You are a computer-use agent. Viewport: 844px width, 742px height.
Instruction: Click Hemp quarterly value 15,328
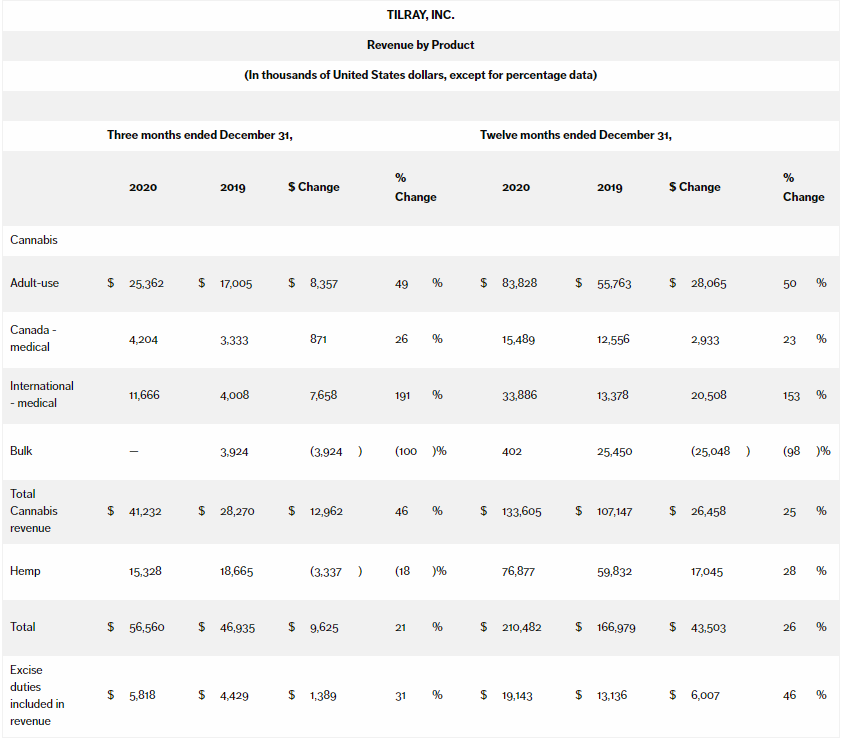tap(145, 571)
